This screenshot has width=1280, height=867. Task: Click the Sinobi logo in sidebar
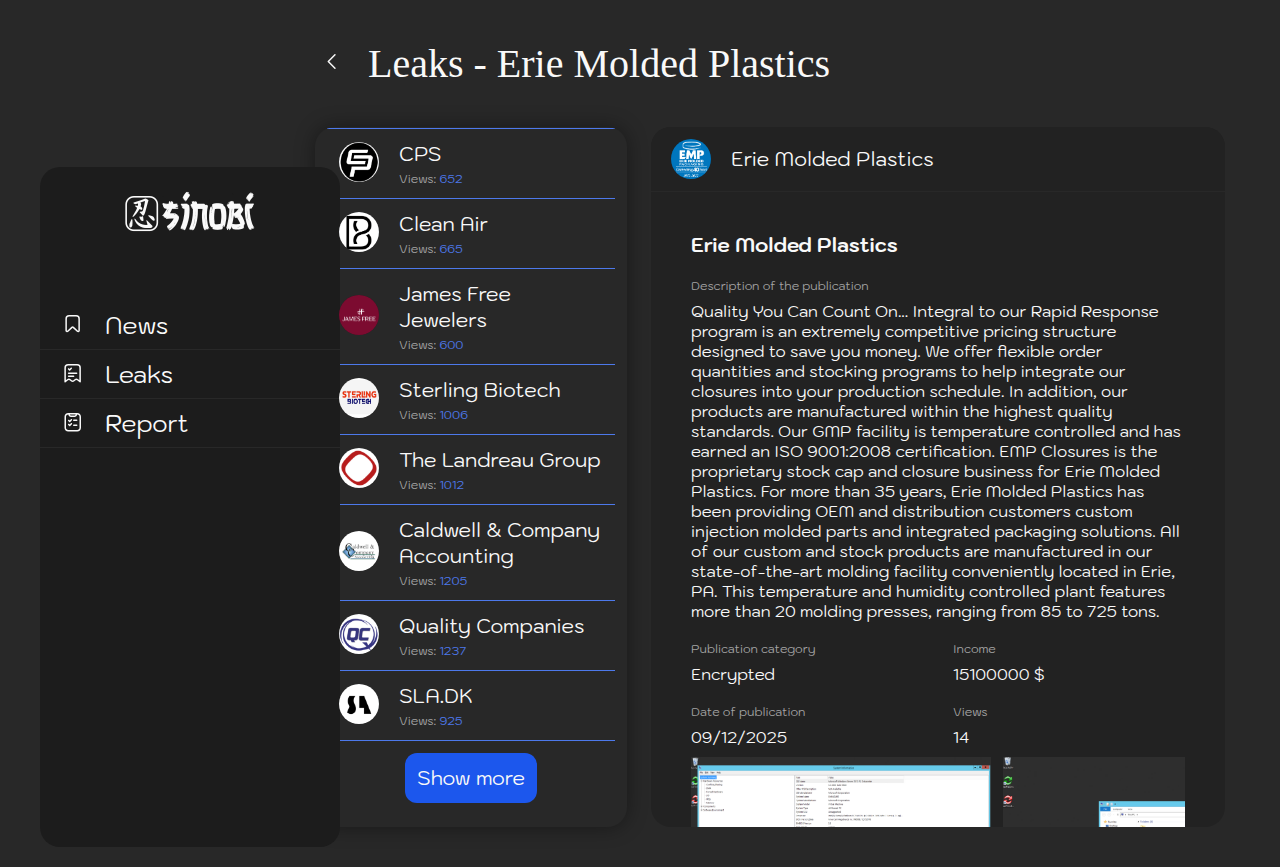tap(190, 213)
